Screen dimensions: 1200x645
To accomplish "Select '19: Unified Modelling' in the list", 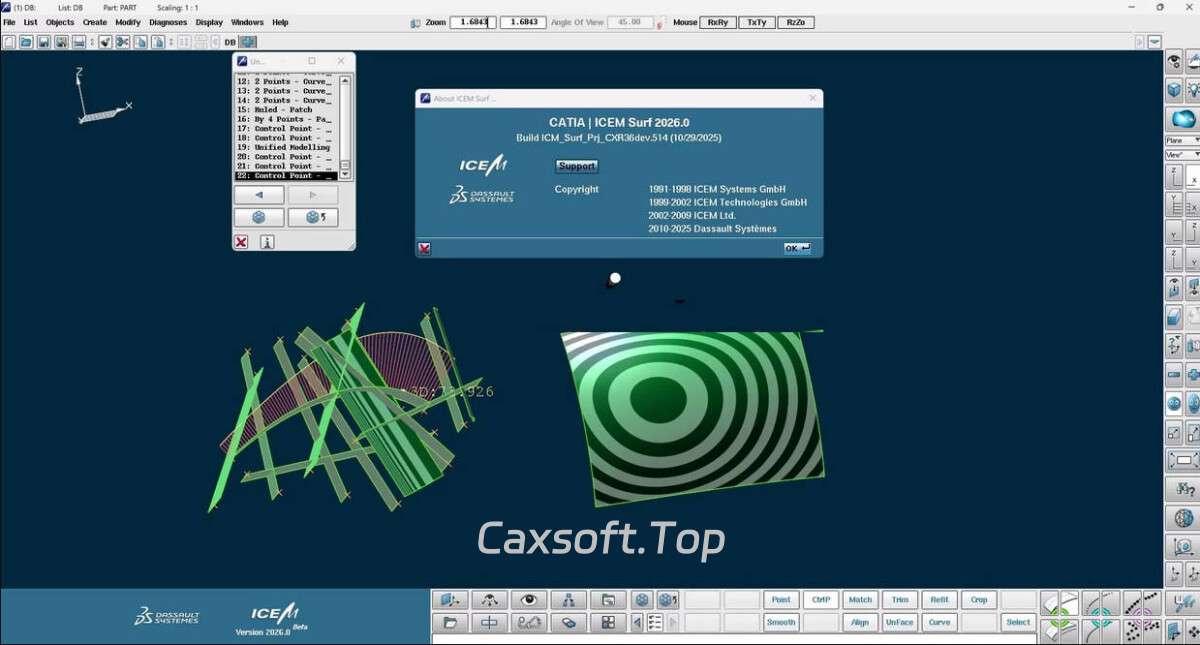I will [284, 147].
